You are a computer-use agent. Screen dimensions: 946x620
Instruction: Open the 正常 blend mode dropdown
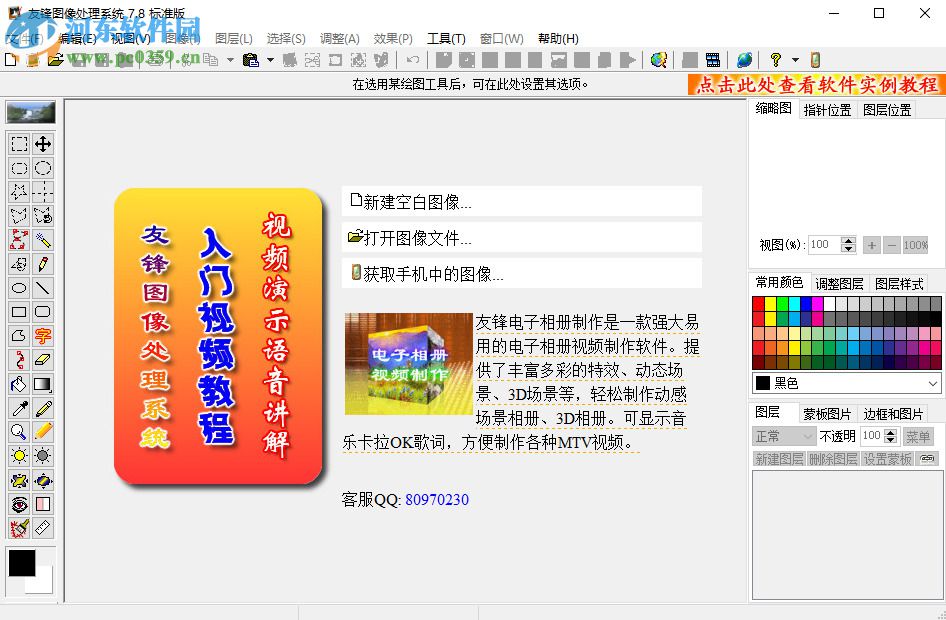(x=783, y=436)
